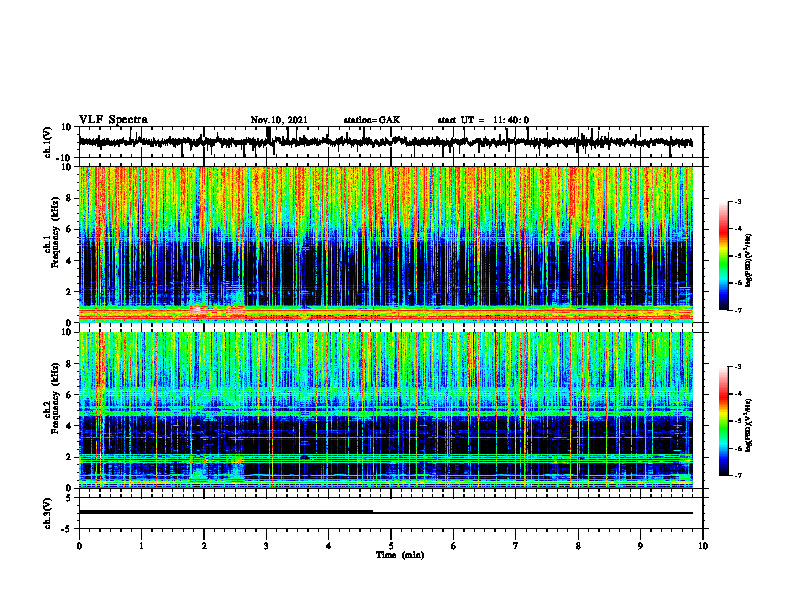Screen dimensions: 792x612
Task: Click the "8" kHz tick of ch.2 spectrogram
Action: click(x=70, y=364)
